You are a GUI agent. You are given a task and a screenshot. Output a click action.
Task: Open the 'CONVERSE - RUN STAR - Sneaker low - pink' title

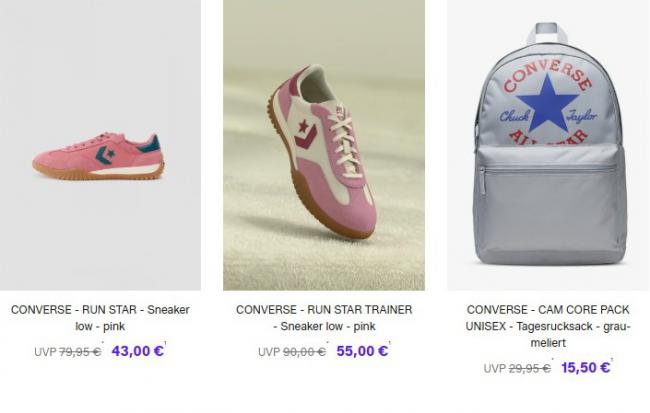(100, 318)
